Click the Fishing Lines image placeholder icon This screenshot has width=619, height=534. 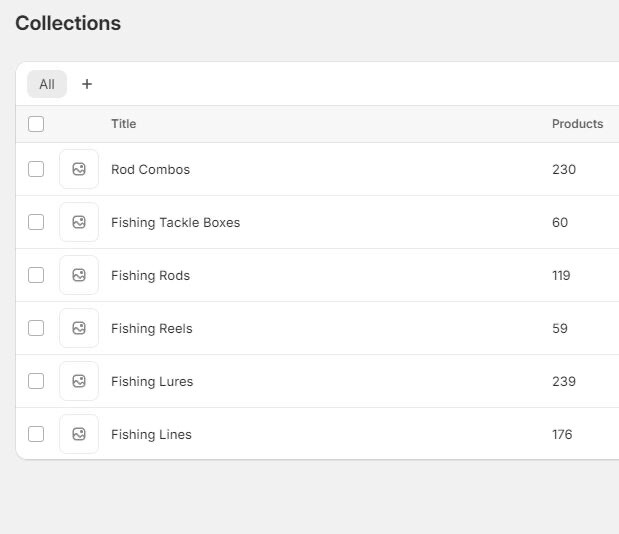point(79,434)
